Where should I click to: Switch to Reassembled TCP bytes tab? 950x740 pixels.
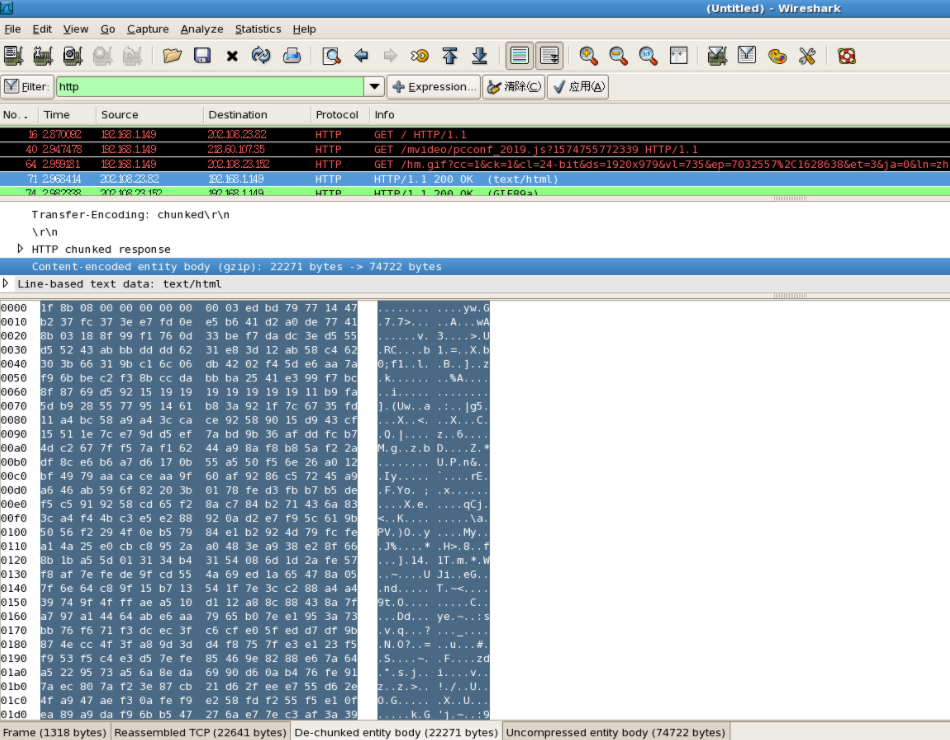(x=200, y=732)
